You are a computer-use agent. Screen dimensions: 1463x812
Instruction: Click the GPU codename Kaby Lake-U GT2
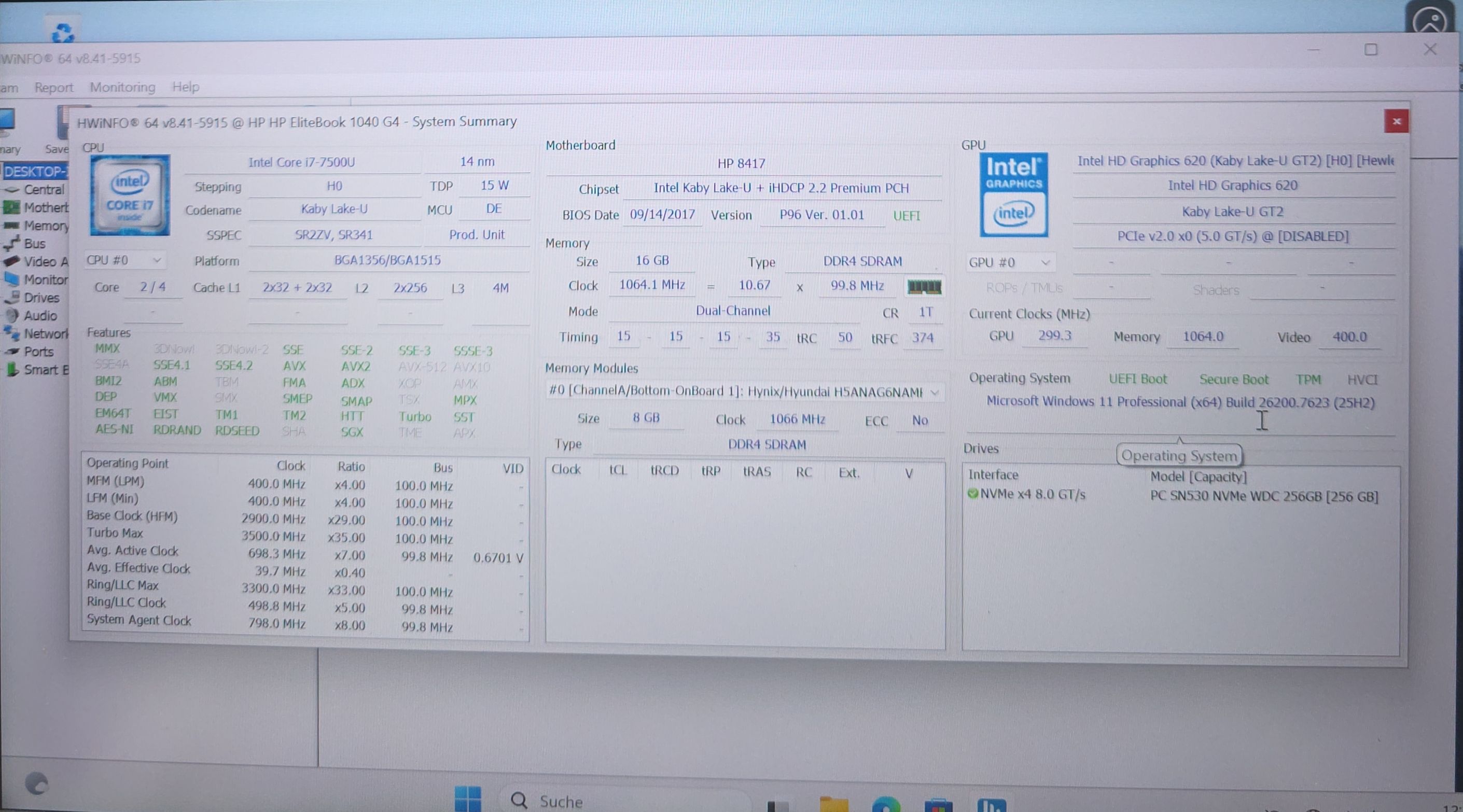1232,212
